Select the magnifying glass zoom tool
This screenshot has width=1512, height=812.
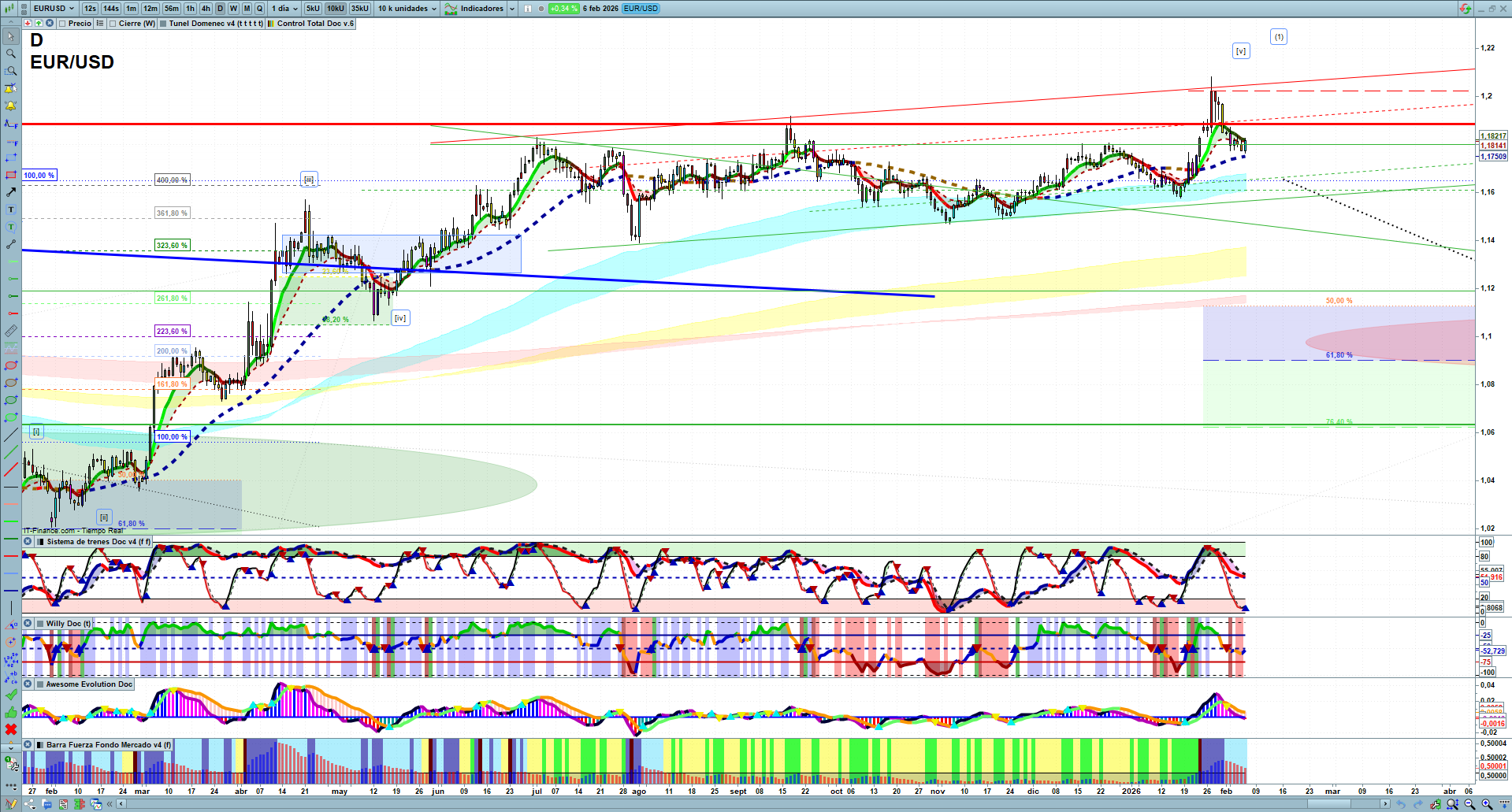(x=11, y=54)
